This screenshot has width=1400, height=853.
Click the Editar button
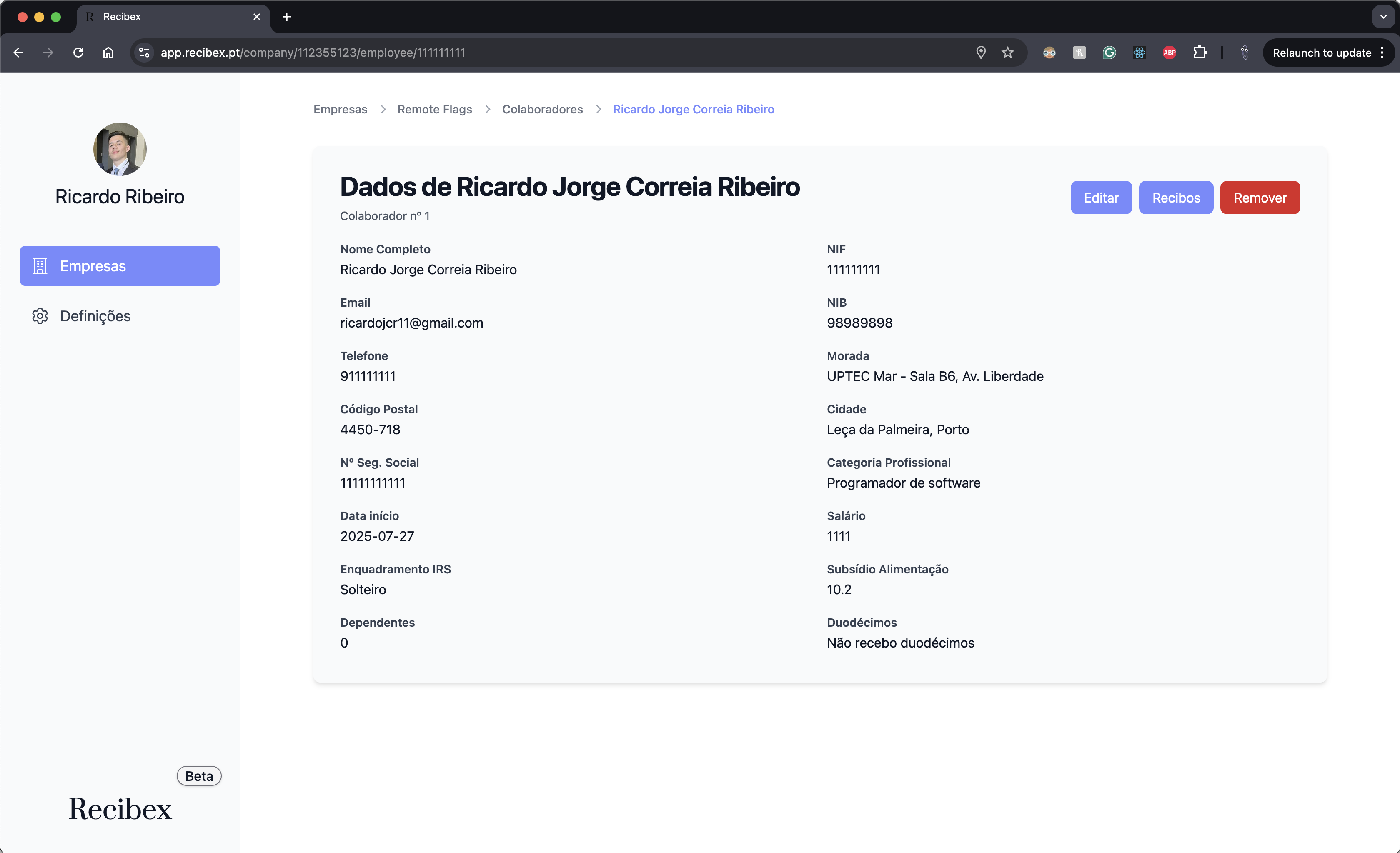pyautogui.click(x=1101, y=198)
